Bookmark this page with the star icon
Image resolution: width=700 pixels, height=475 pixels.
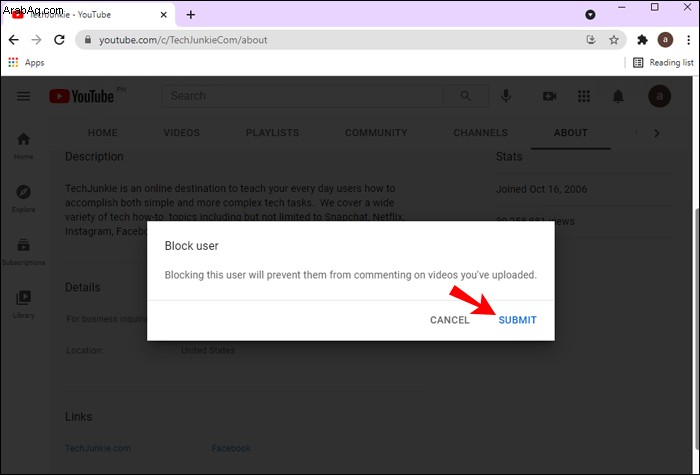tap(614, 40)
